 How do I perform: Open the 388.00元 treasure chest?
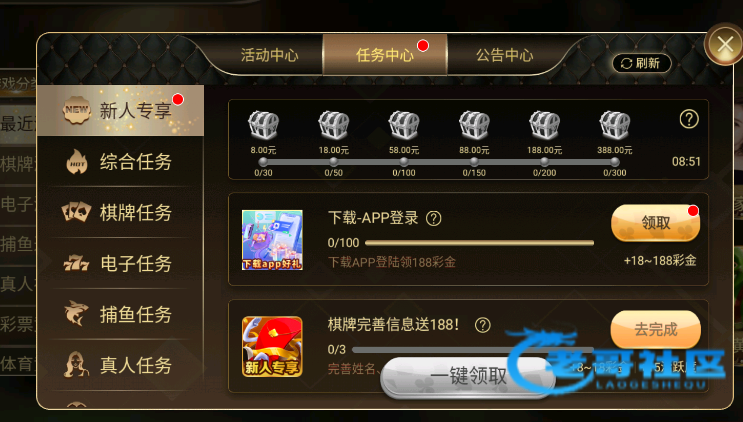click(615, 125)
